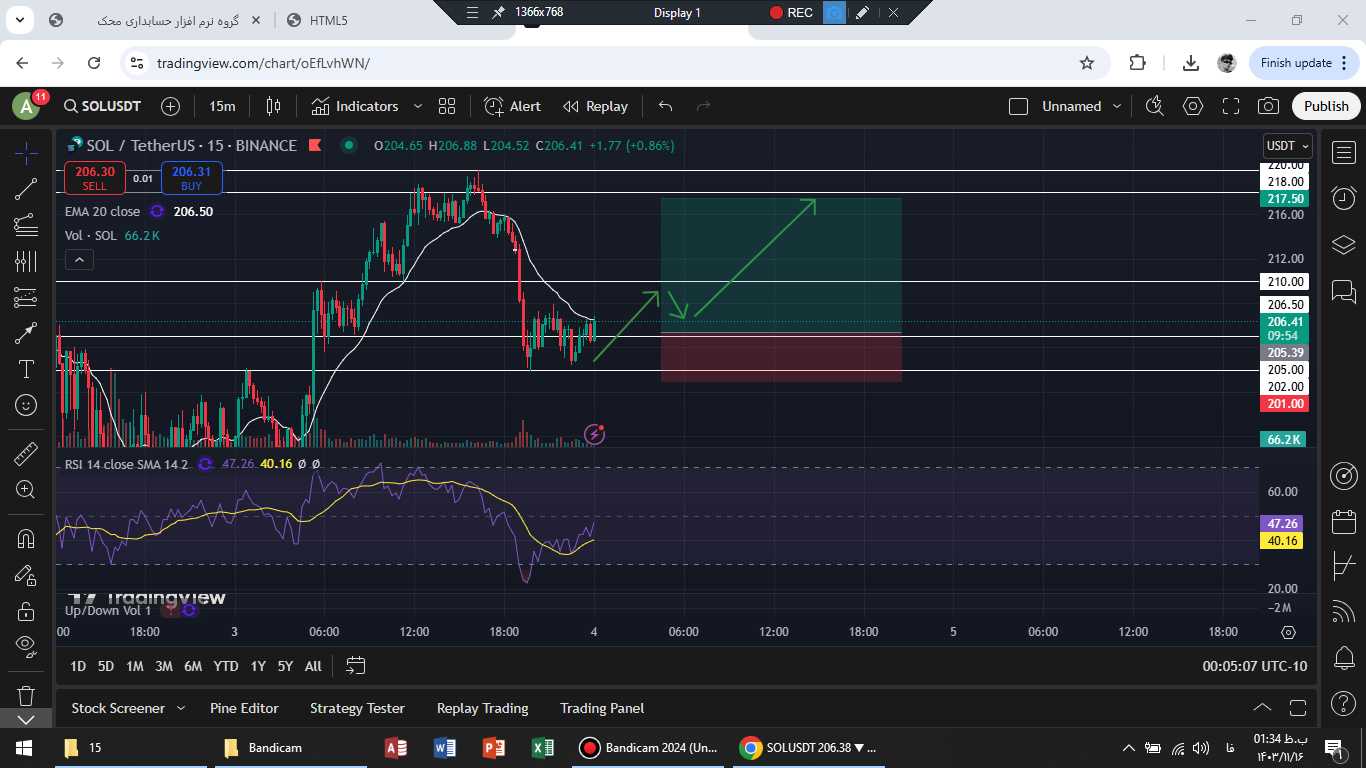The width and height of the screenshot is (1366, 768).
Task: Enter fullscreen mode
Action: point(1231,106)
